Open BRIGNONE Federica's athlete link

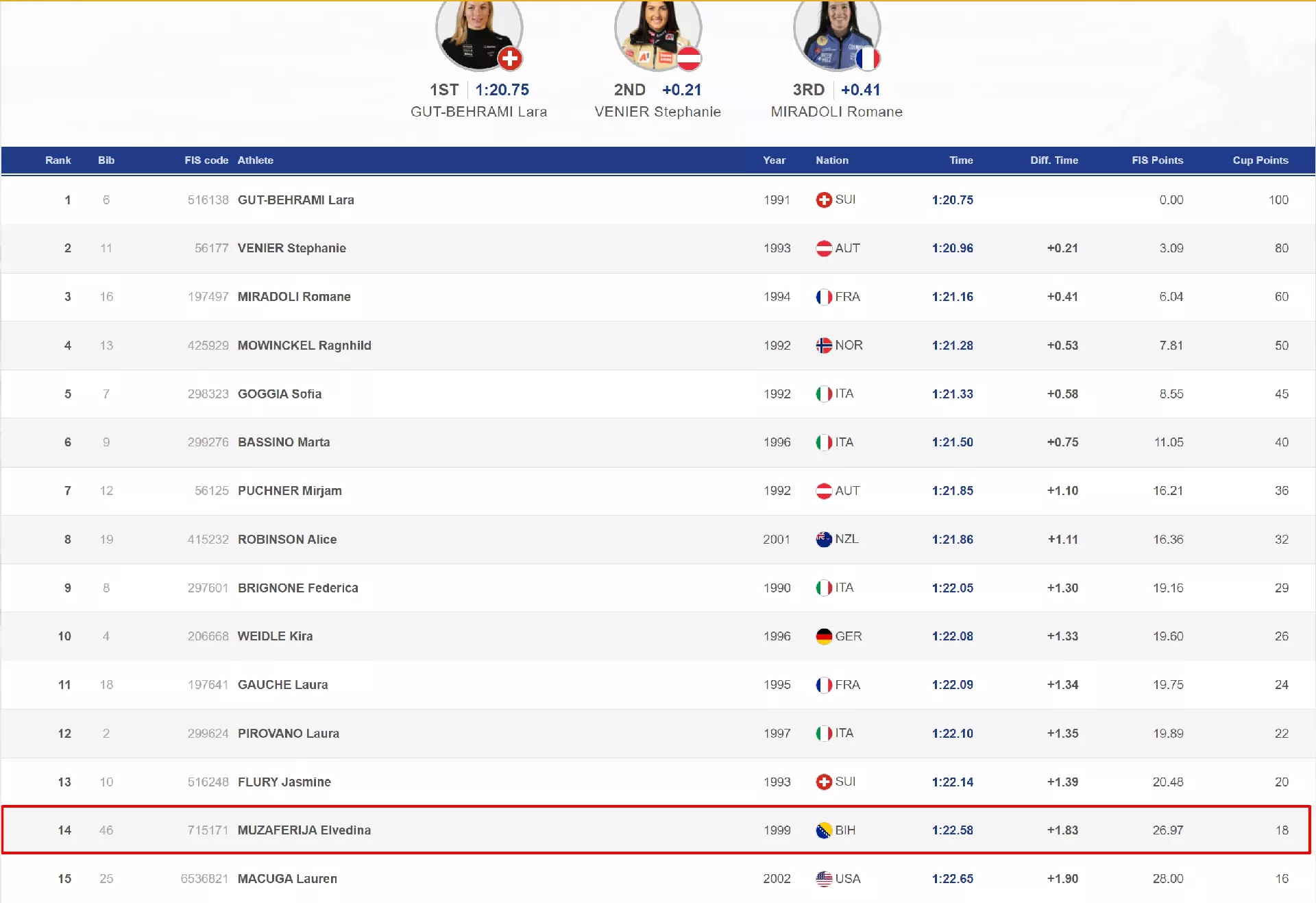297,588
